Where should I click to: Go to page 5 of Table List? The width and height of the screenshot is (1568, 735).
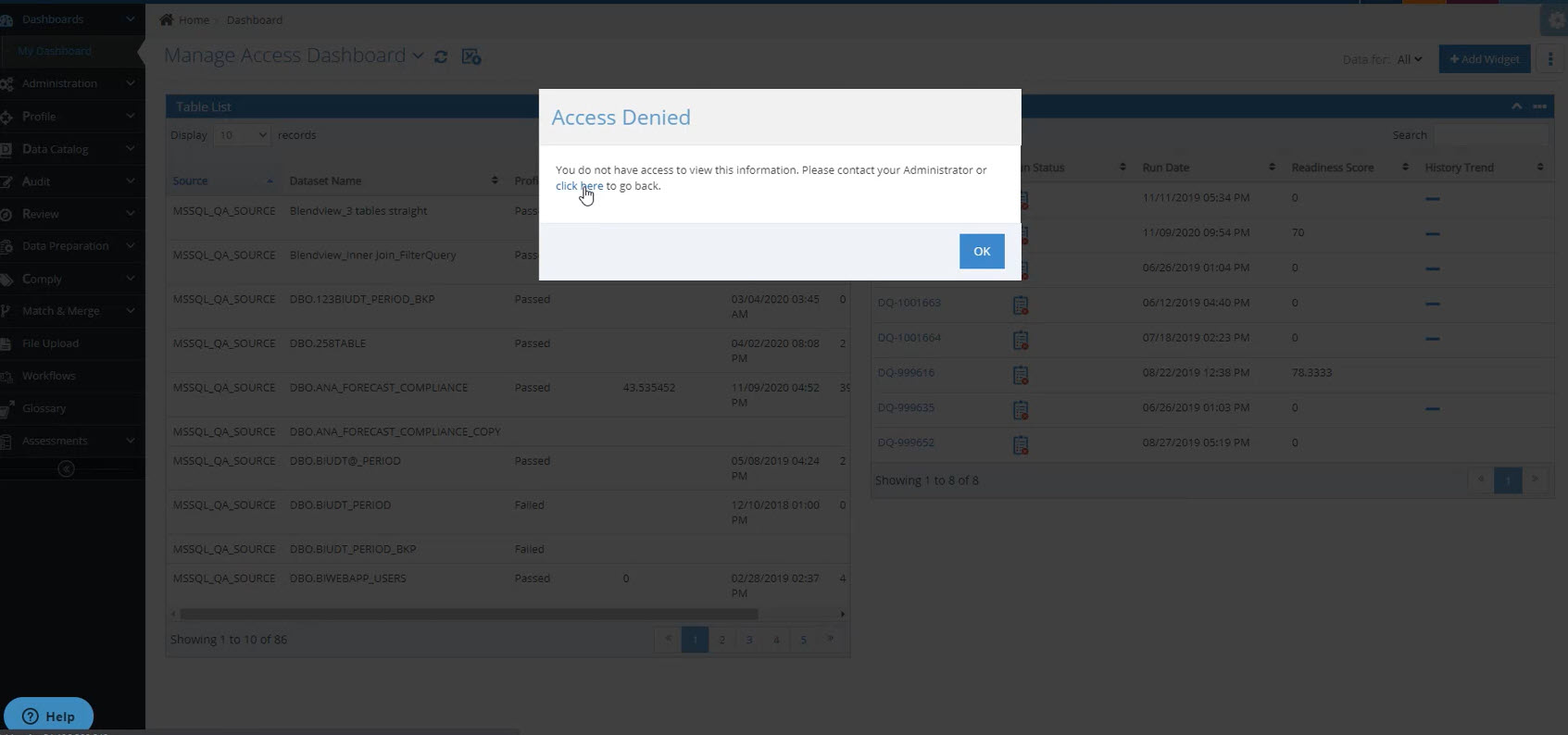click(x=804, y=640)
